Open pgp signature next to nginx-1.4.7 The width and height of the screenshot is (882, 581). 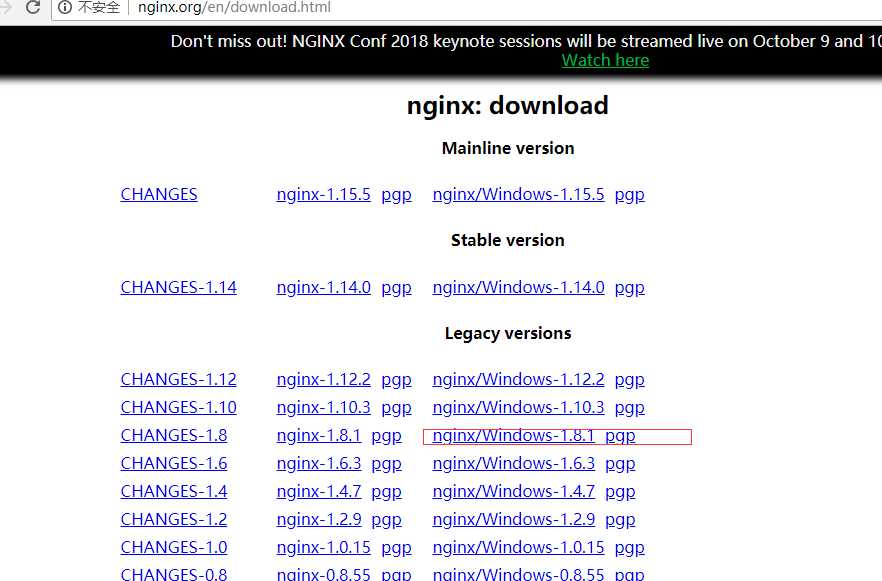pyautogui.click(x=386, y=492)
